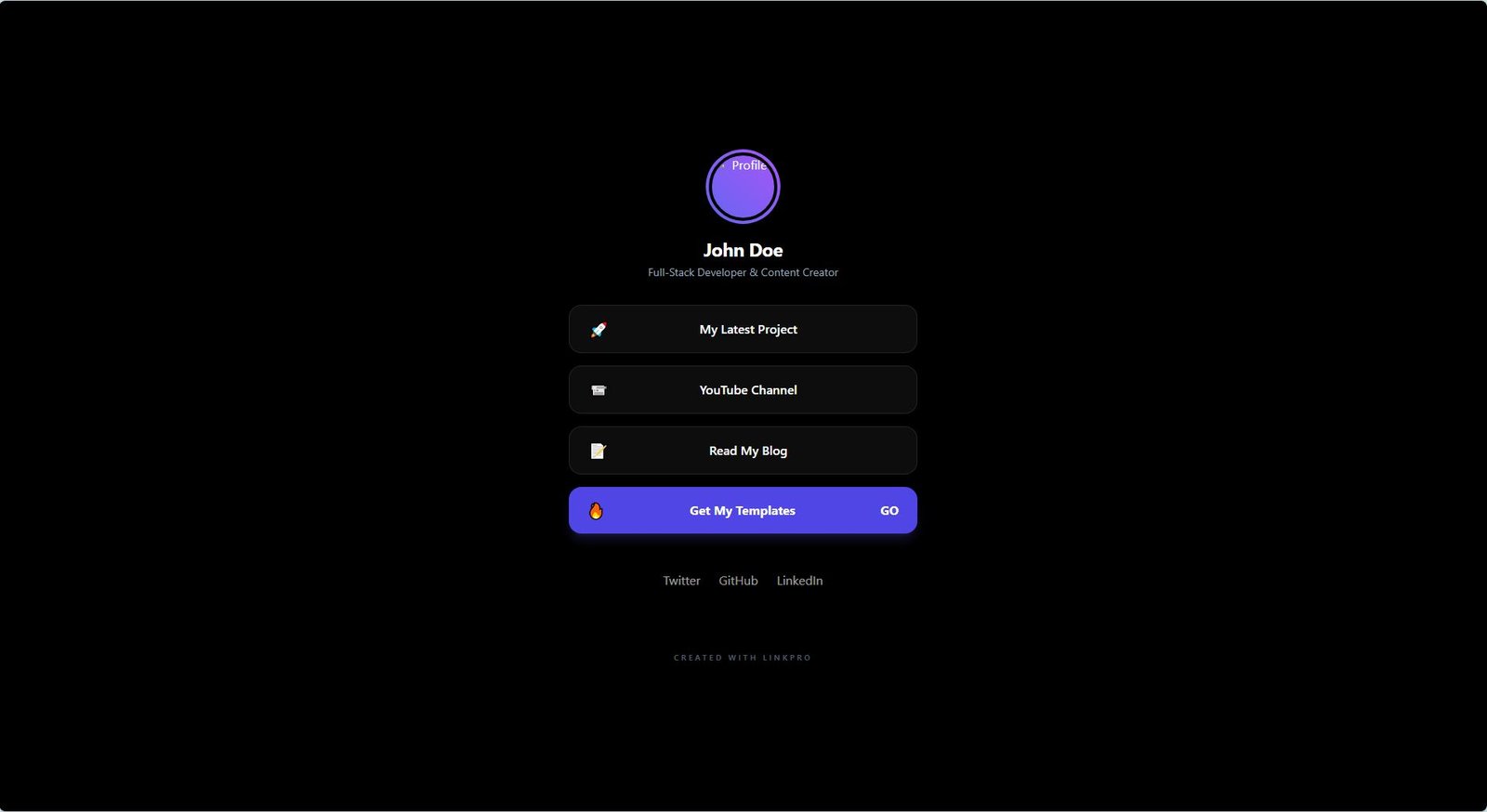
Task: Click the memo notepad icon beside Read My Blog
Action: [x=599, y=451]
